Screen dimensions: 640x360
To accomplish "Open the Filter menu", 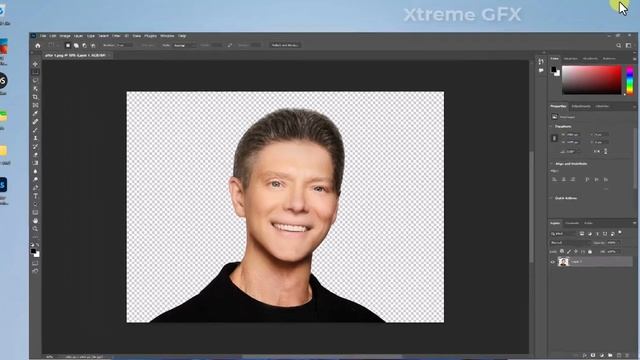I will [116, 36].
